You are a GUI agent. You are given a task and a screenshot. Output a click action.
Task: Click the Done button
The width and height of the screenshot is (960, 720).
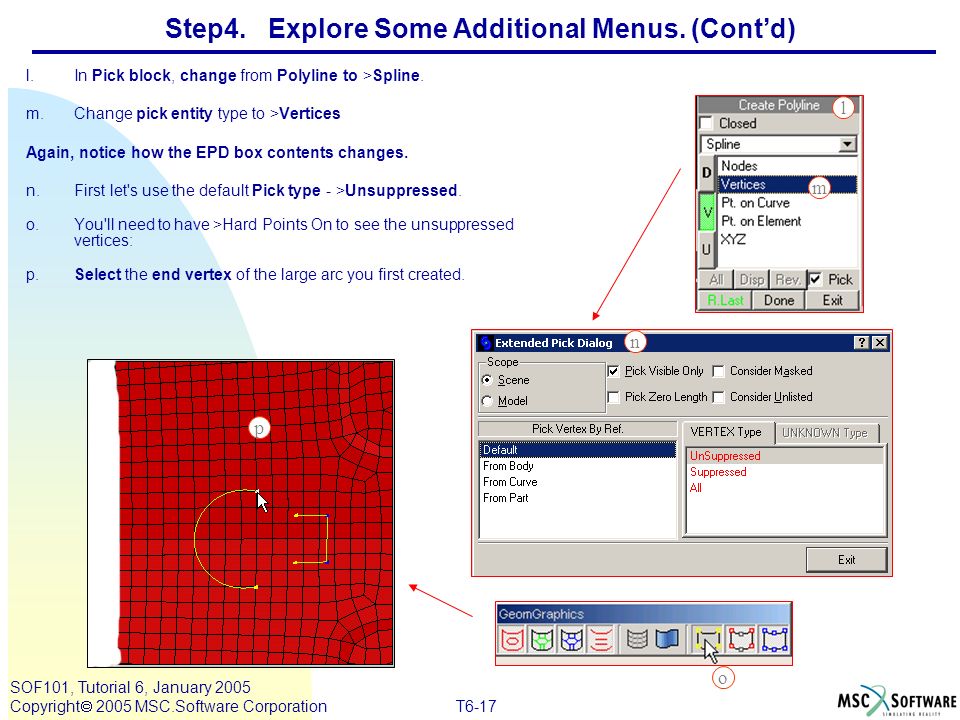[779, 301]
